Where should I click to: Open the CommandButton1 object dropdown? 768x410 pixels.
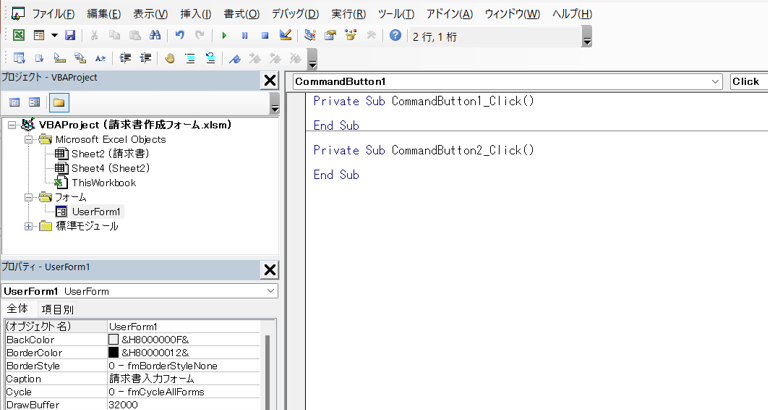[x=714, y=81]
